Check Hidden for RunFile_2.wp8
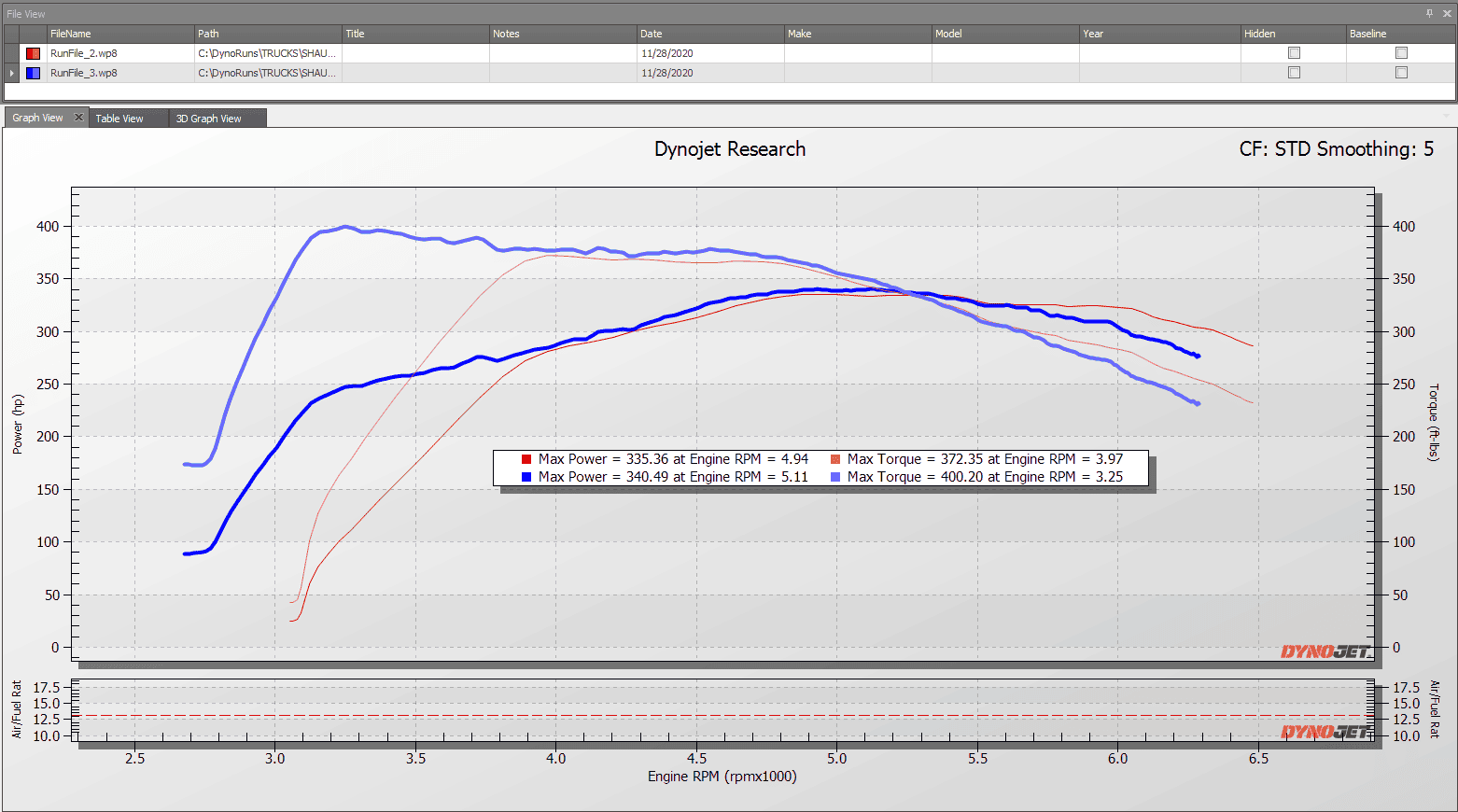Image resolution: width=1458 pixels, height=812 pixels. pos(1294,53)
